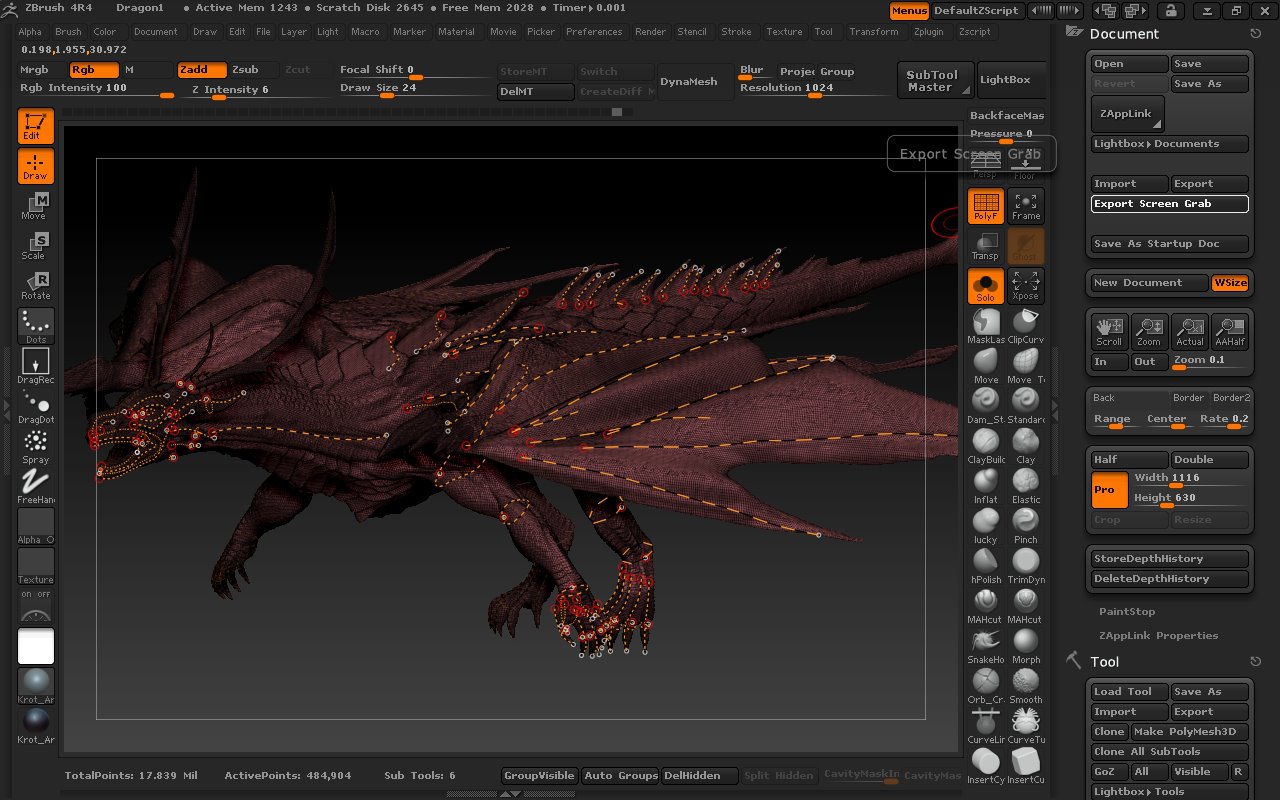Choose the FreeHand stroke type

(x=35, y=487)
